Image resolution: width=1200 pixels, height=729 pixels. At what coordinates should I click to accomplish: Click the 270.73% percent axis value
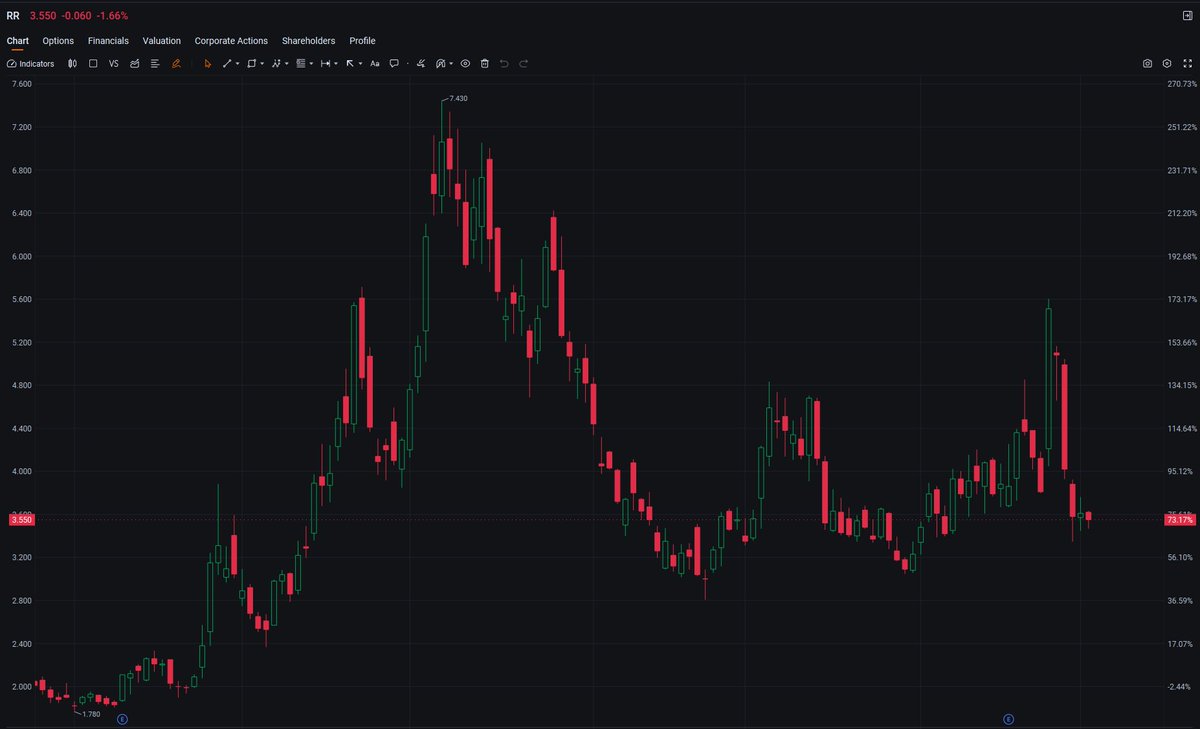(1180, 84)
